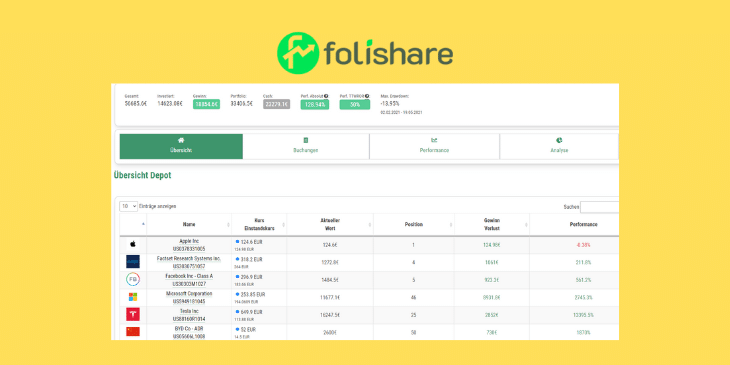Click the green 50% TTWROR badge
This screenshot has width=730, height=365.
click(355, 104)
